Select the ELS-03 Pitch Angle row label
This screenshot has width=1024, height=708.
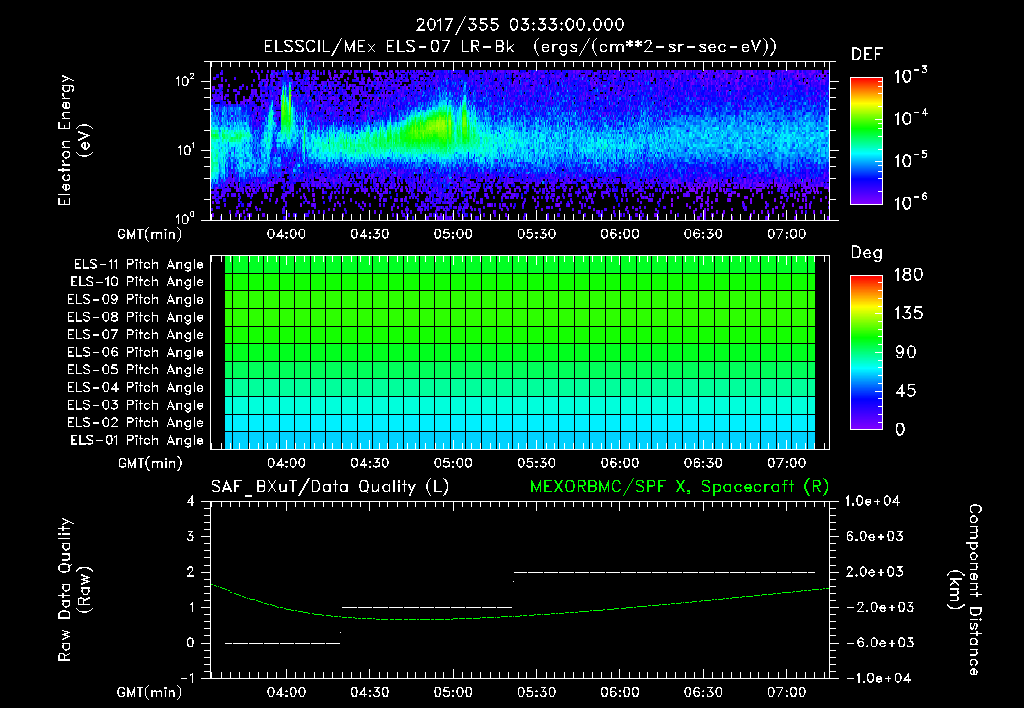[135, 405]
